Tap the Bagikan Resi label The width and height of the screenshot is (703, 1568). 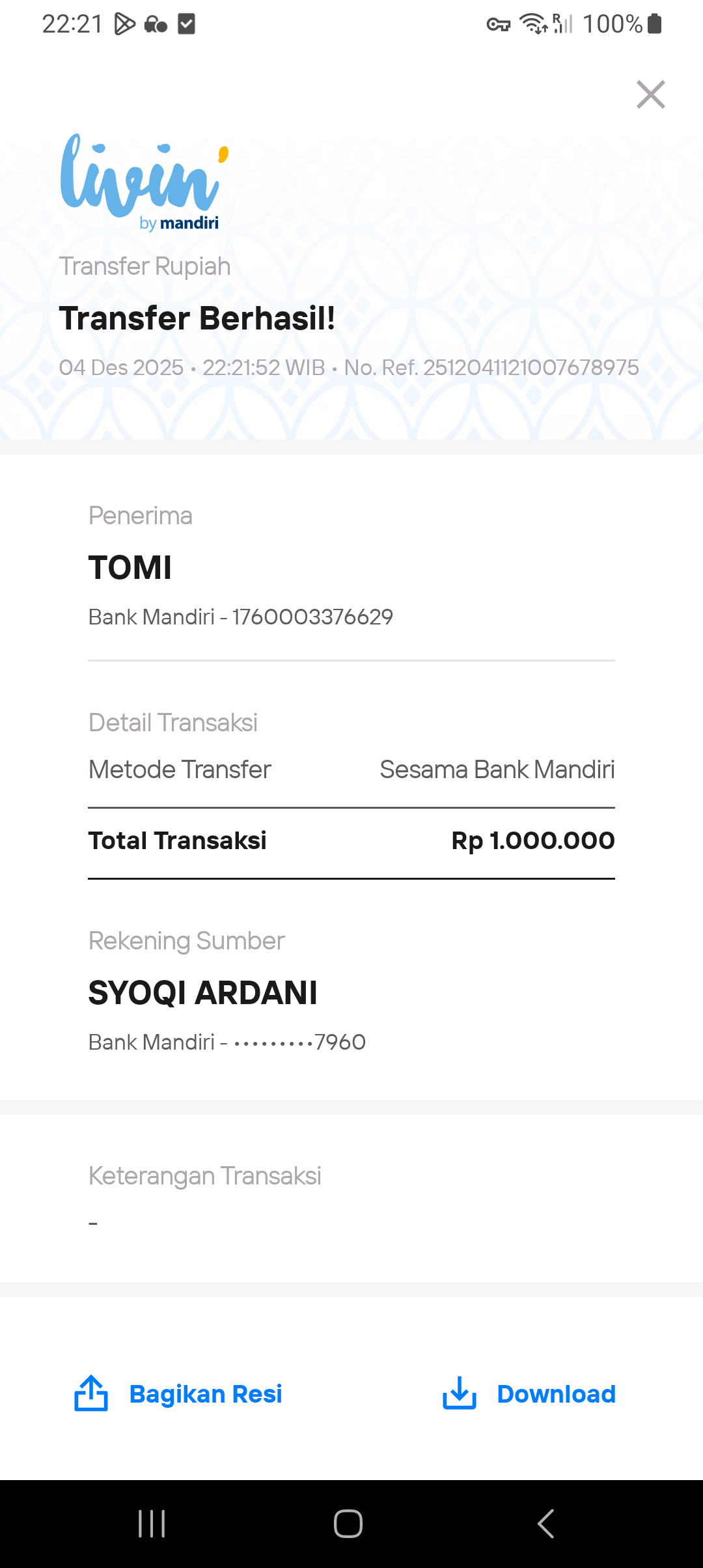[206, 1394]
